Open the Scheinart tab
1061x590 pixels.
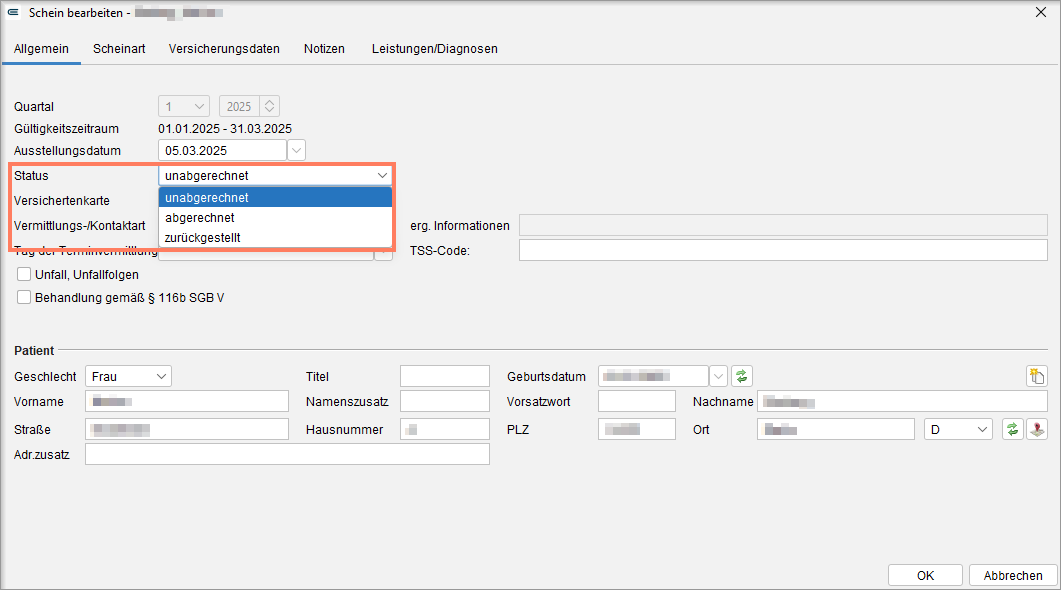119,49
